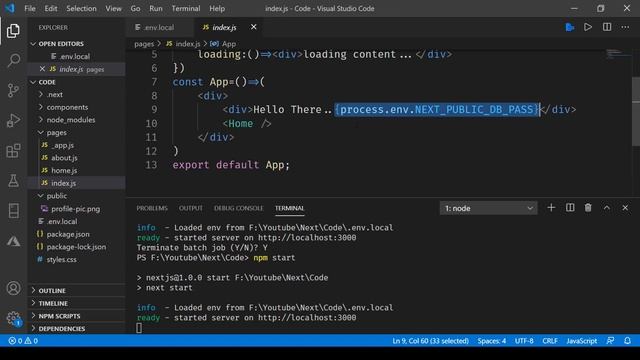Click the editor minimap

[x=618, y=54]
